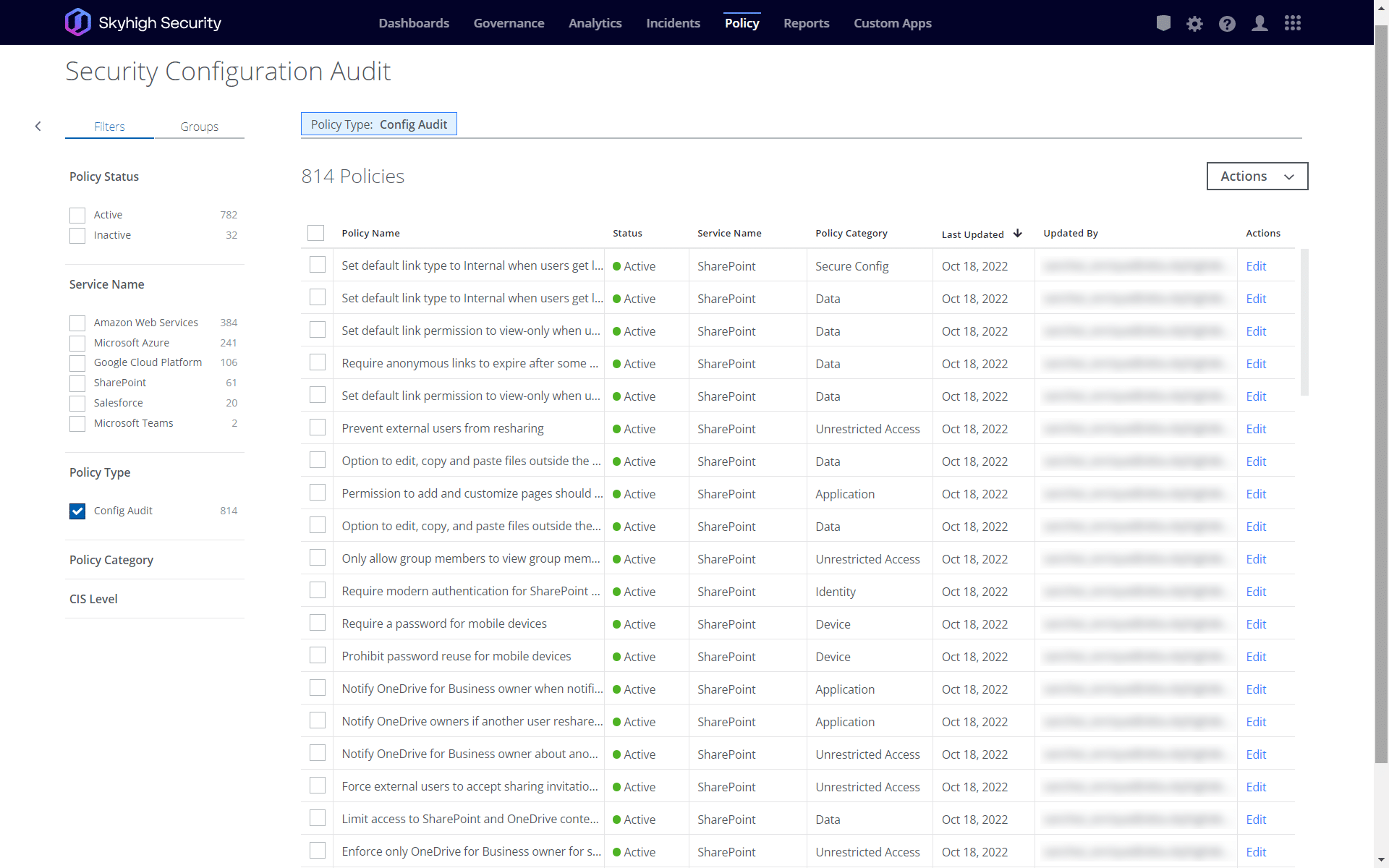Collapse the filters panel with left chevron
The width and height of the screenshot is (1389, 868).
(x=38, y=127)
